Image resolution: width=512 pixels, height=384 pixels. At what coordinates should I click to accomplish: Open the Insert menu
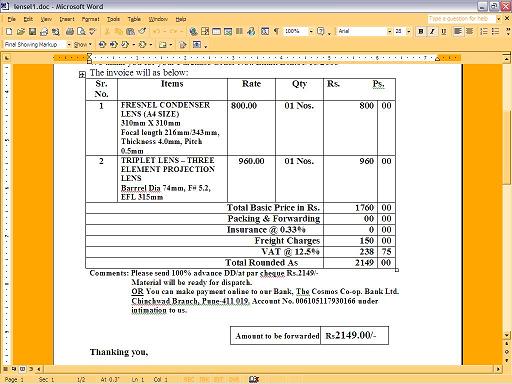[67, 19]
